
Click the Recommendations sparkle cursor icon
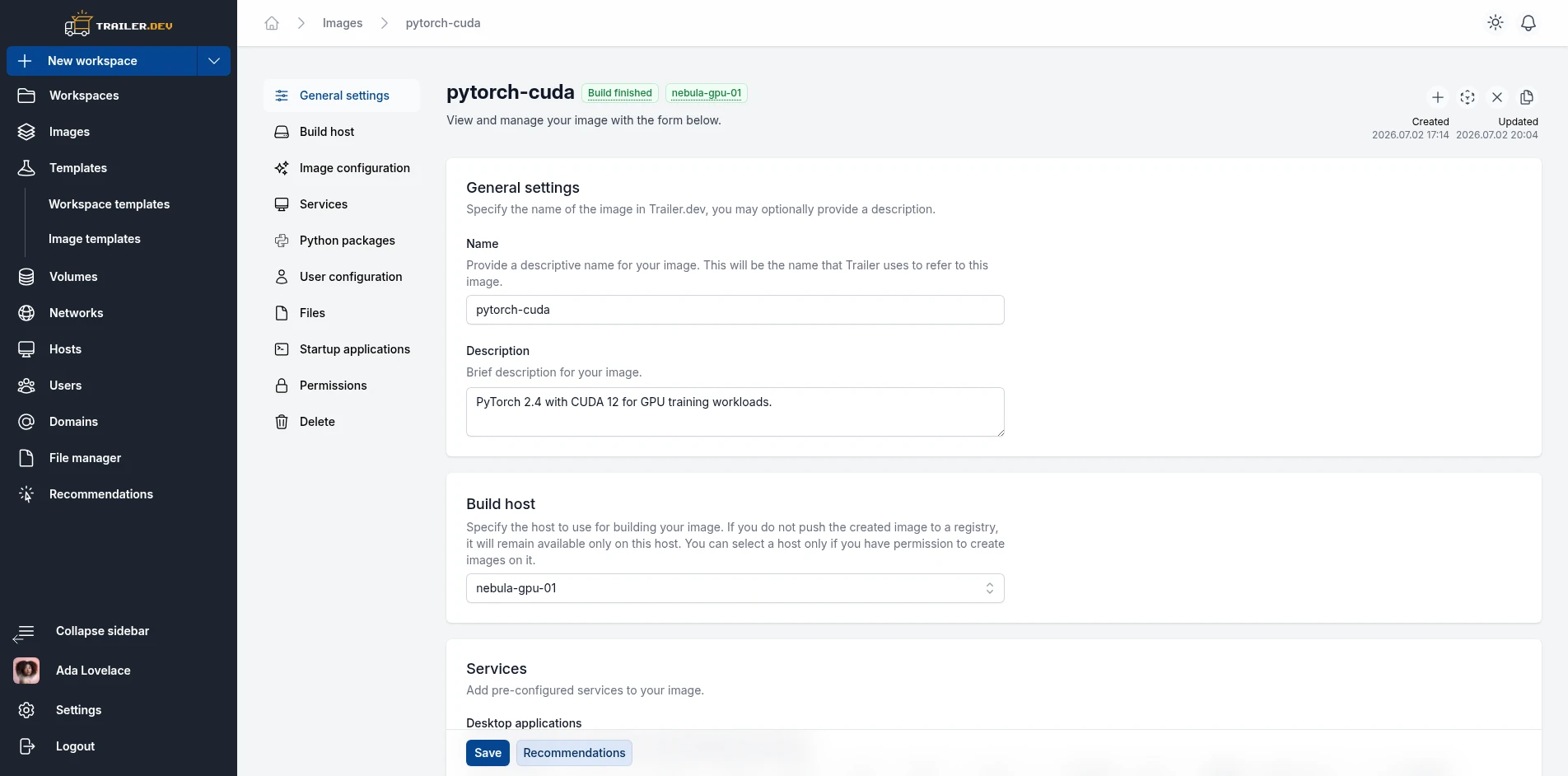click(x=26, y=494)
